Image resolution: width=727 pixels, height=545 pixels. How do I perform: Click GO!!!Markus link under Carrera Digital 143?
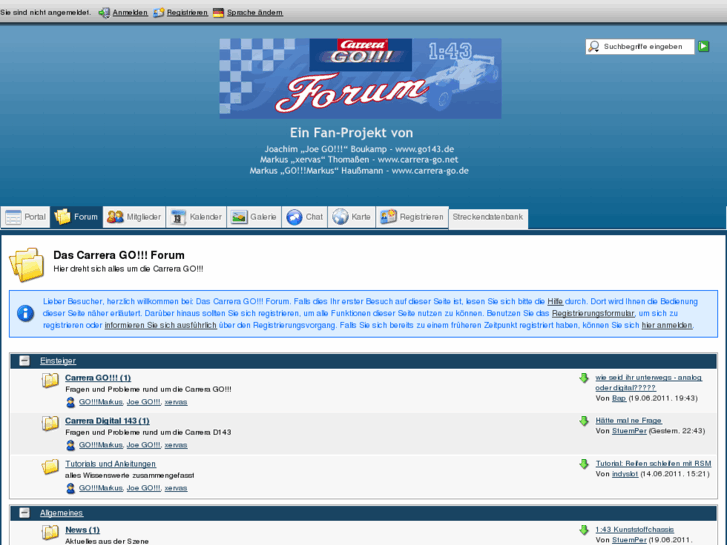point(101,445)
